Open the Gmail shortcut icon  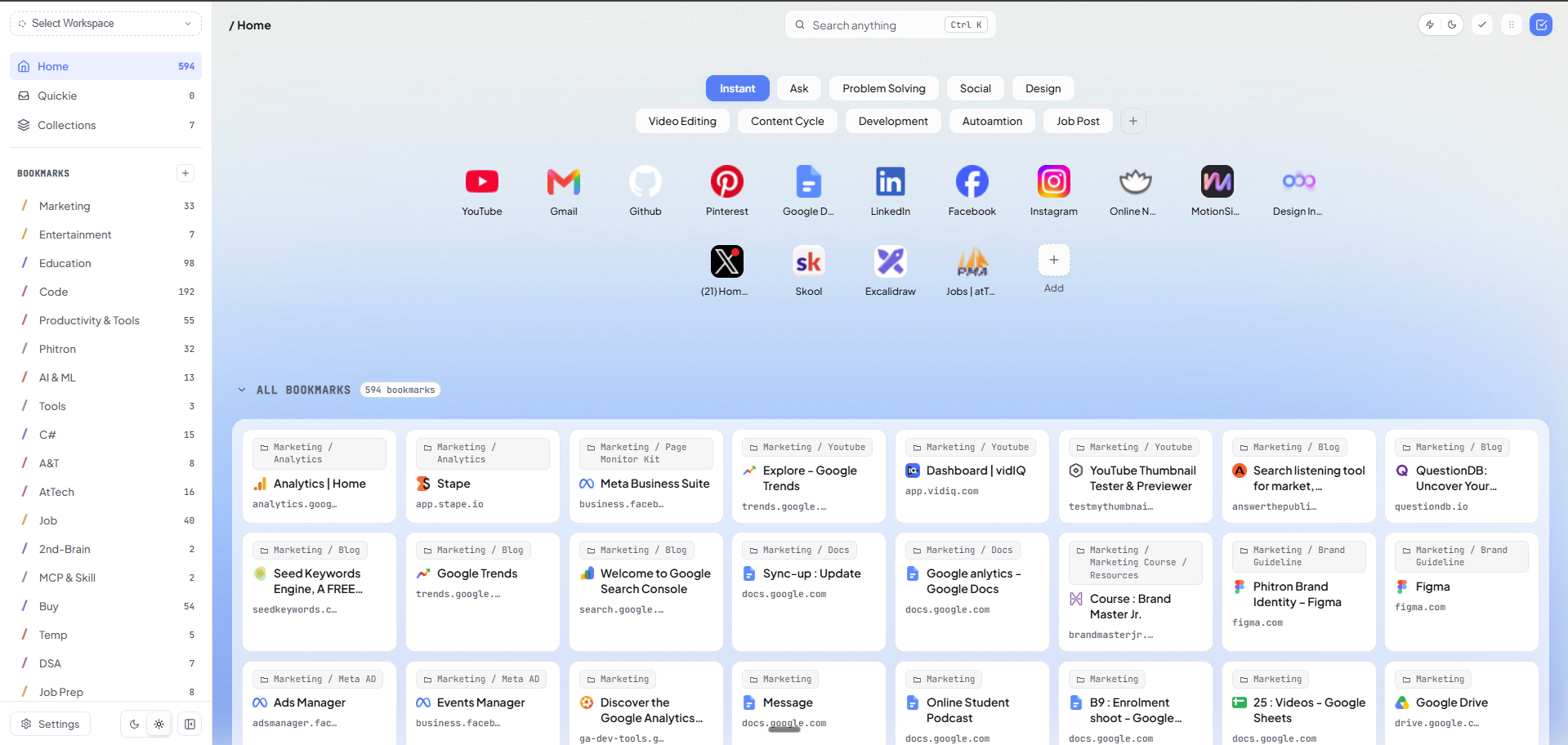pos(564,181)
